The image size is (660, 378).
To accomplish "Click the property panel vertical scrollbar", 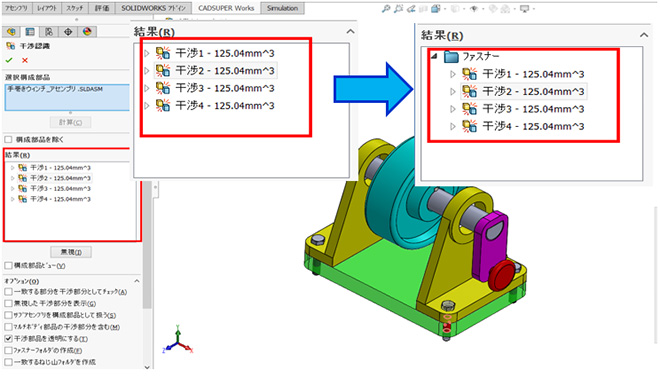I will (x=147, y=244).
